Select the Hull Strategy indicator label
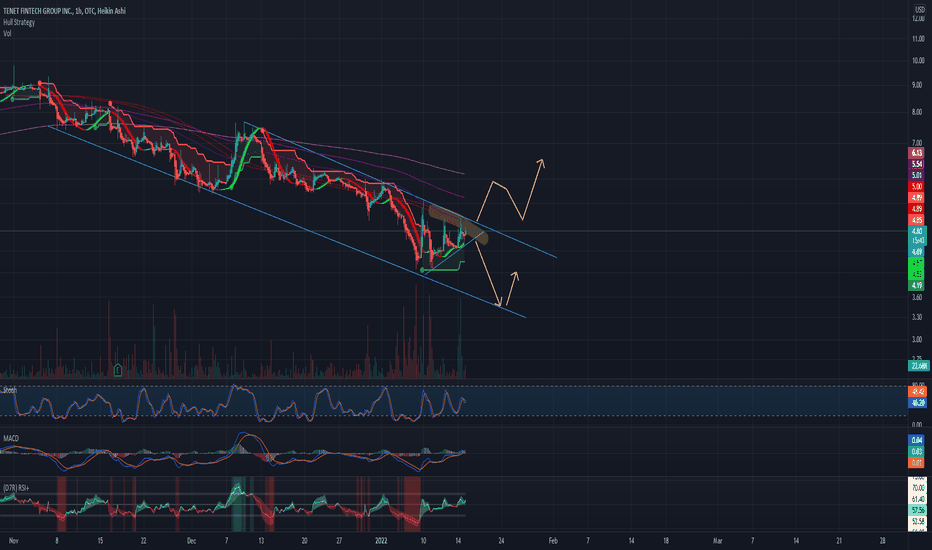 (x=19, y=22)
